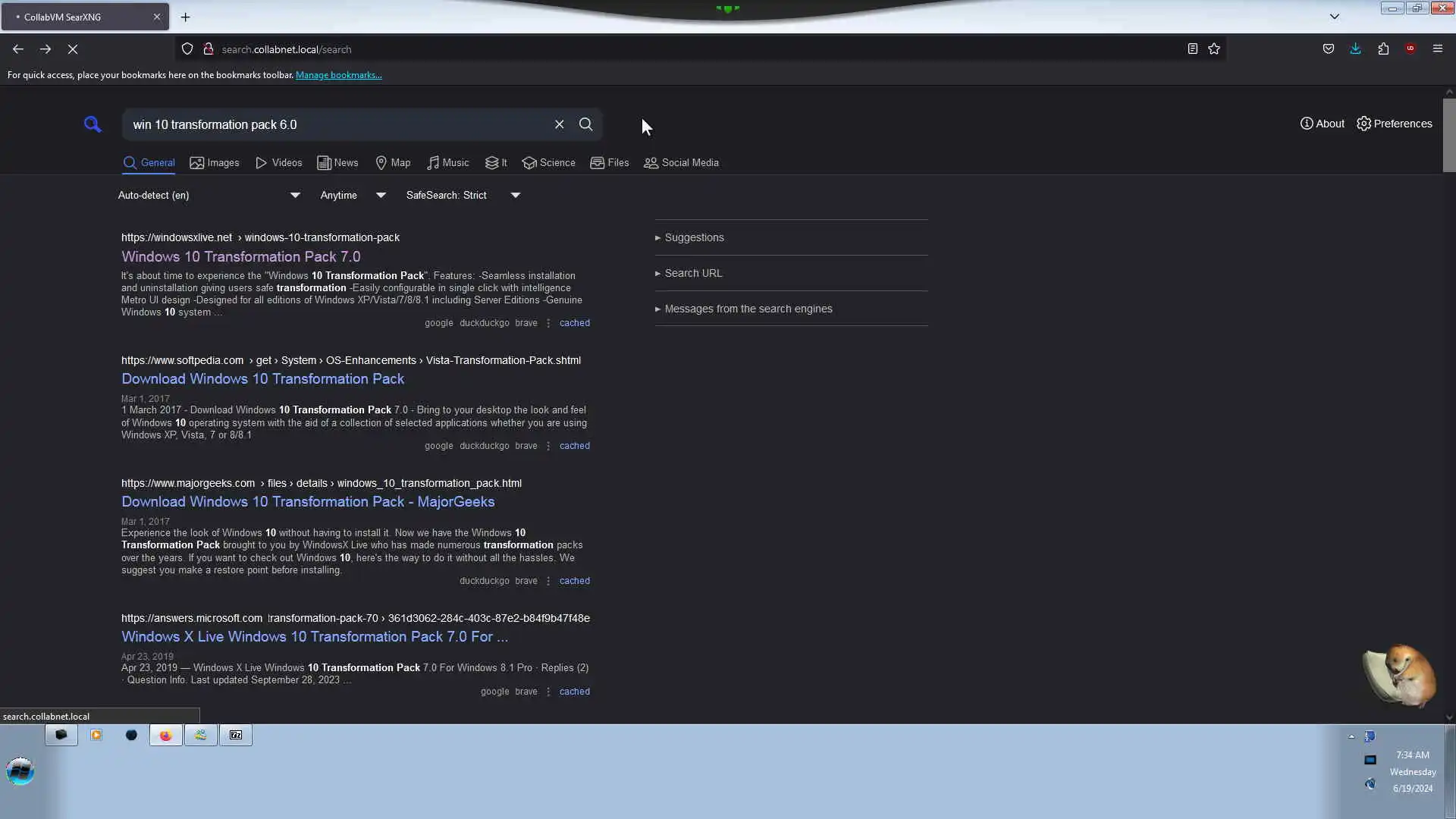The image size is (1456, 819).
Task: Click the magnifier search submit icon
Action: 585,124
